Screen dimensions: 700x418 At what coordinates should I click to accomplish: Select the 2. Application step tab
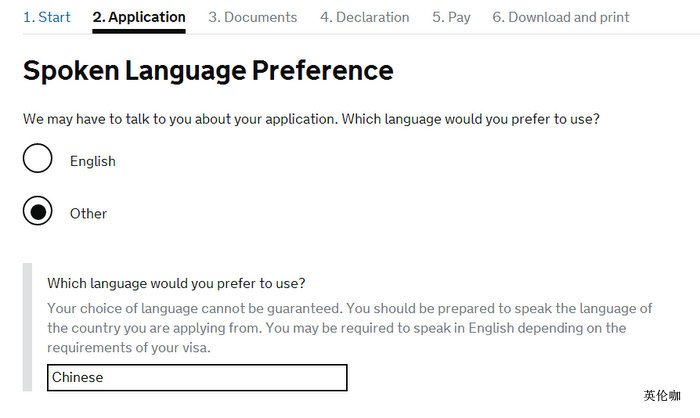[x=139, y=17]
